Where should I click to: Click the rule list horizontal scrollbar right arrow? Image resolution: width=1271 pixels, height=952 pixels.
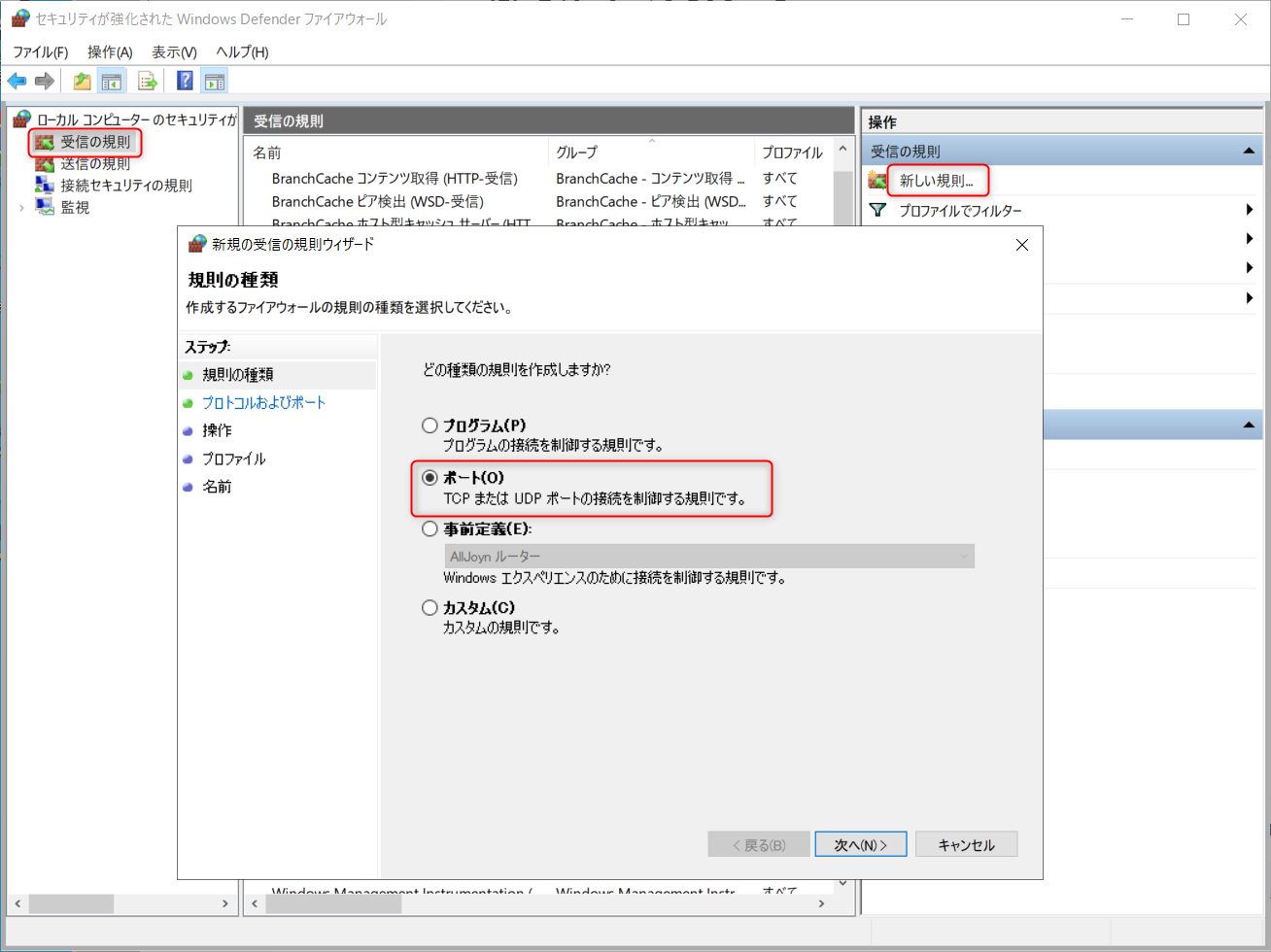point(822,903)
